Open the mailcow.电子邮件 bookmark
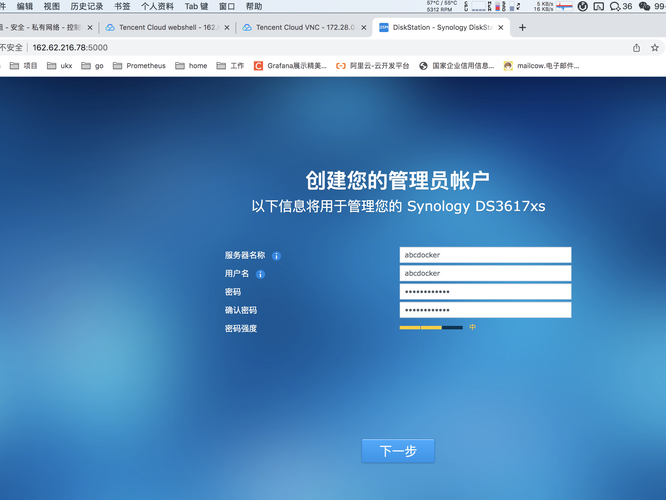This screenshot has width=666, height=500. pos(542,66)
